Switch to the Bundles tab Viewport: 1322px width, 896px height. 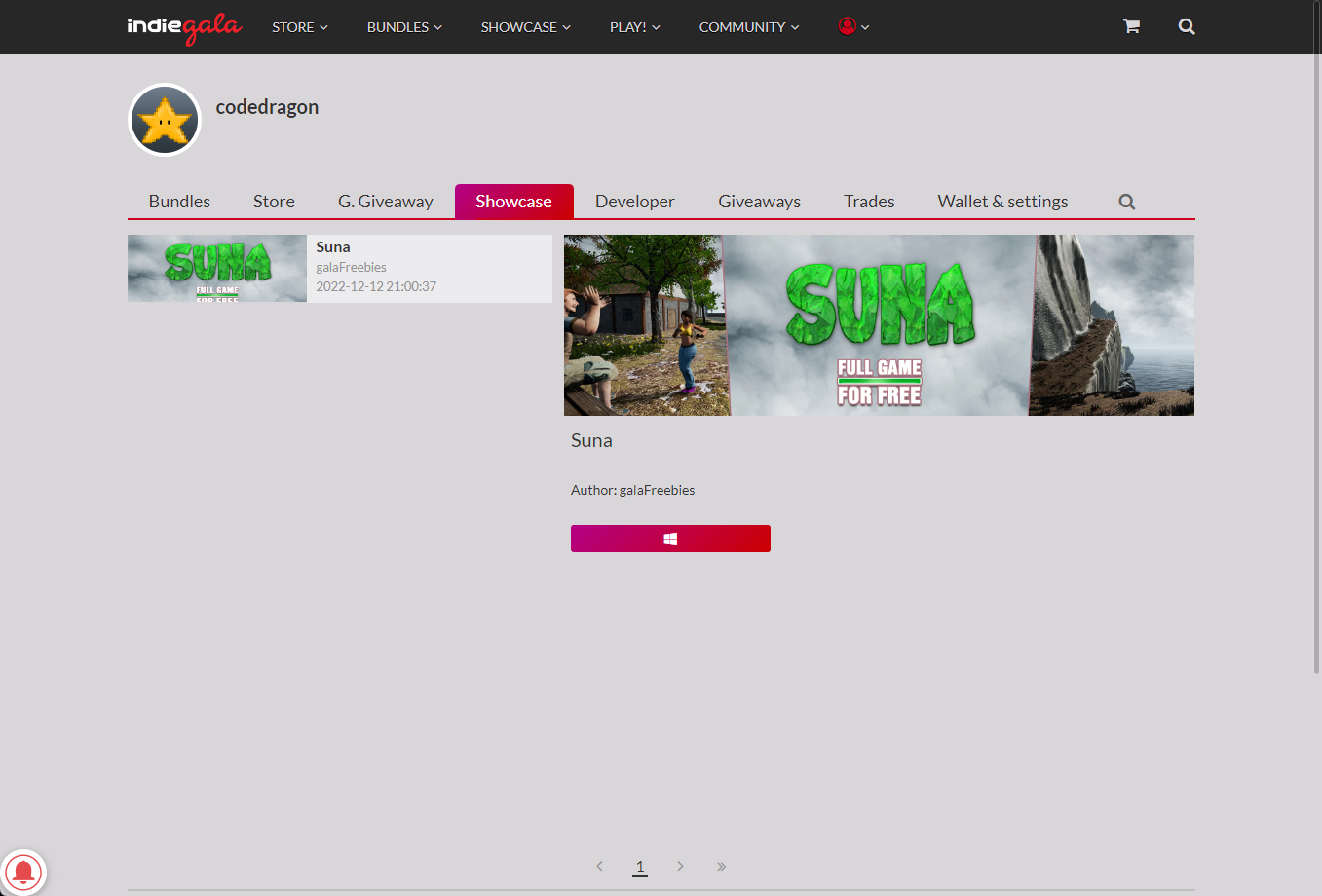point(179,202)
